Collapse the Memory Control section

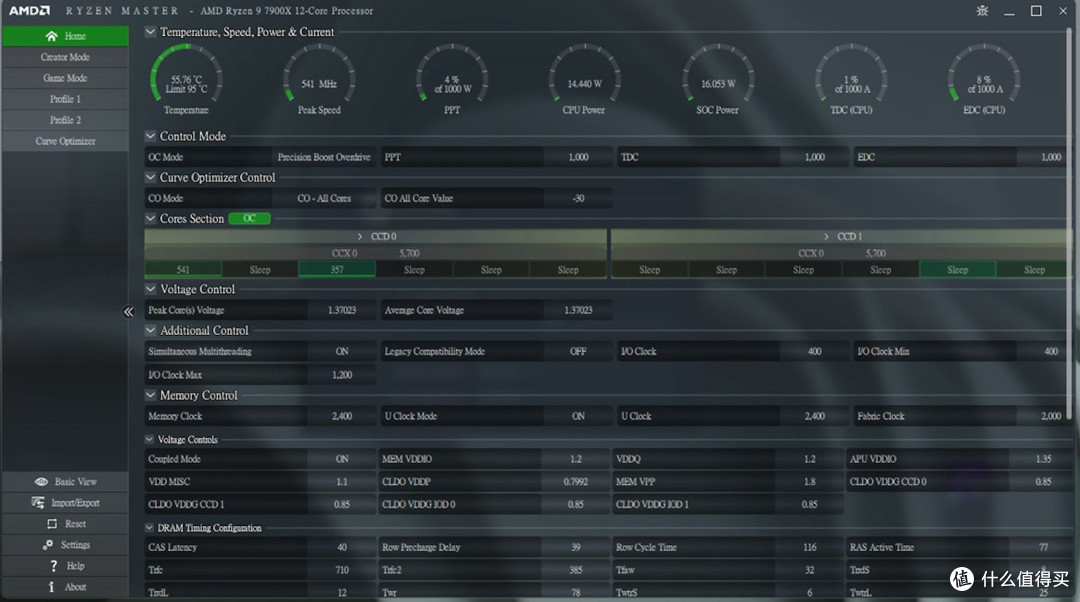click(x=150, y=395)
